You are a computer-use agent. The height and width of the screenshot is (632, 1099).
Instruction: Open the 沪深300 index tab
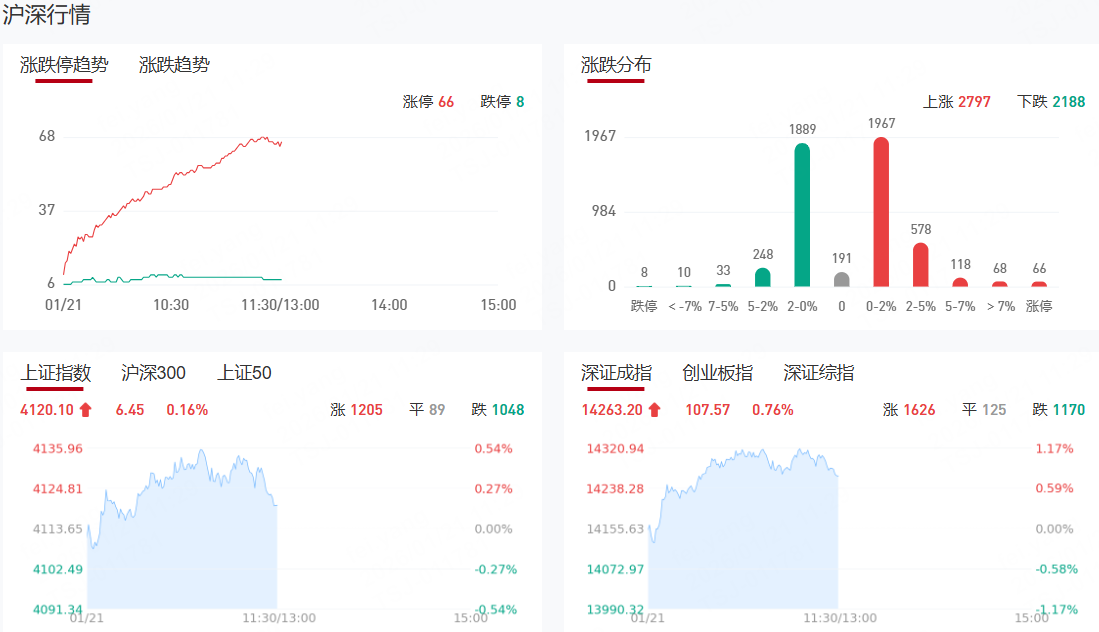click(153, 373)
